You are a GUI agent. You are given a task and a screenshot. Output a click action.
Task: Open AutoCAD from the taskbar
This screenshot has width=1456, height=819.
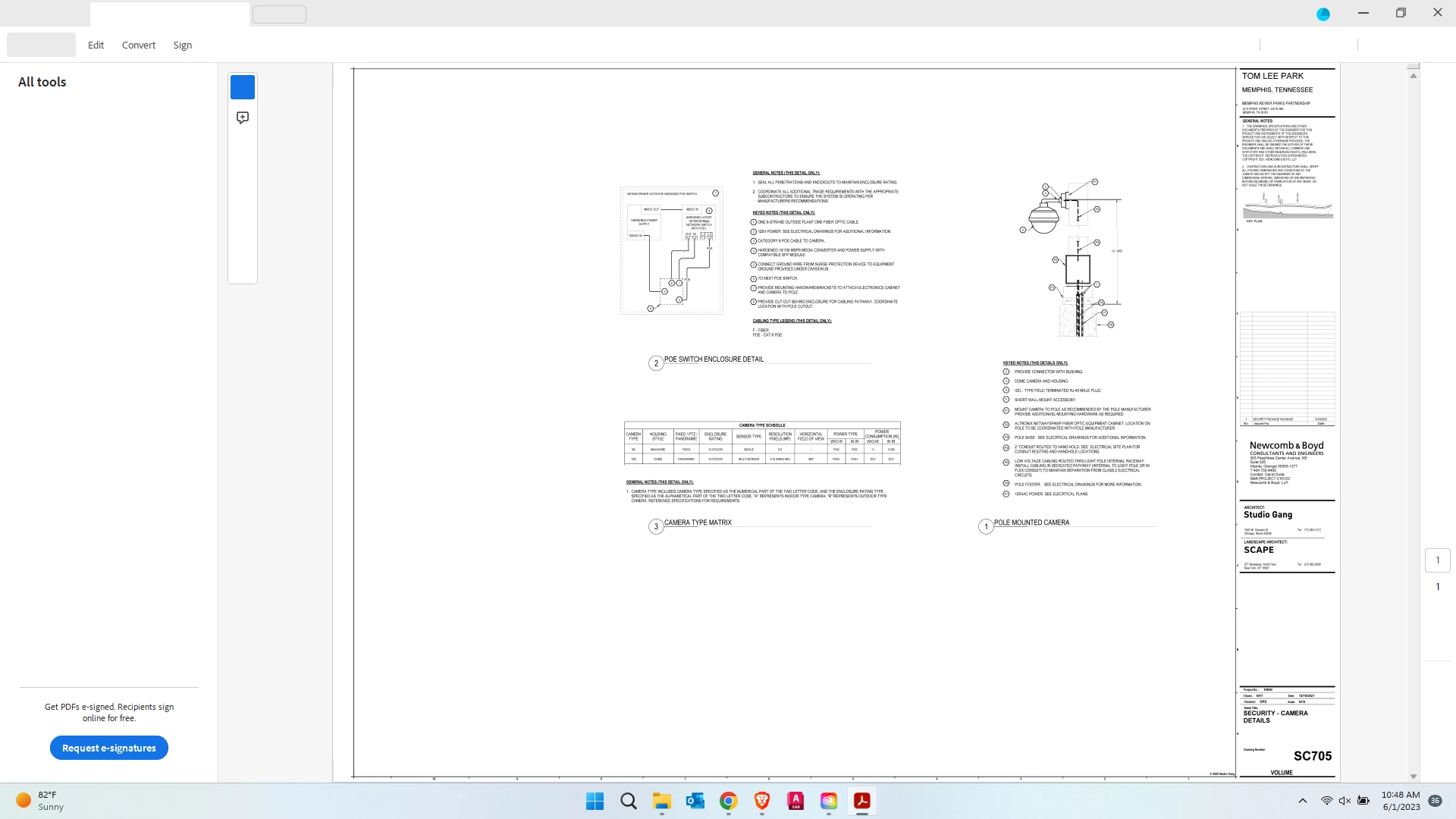click(x=795, y=801)
